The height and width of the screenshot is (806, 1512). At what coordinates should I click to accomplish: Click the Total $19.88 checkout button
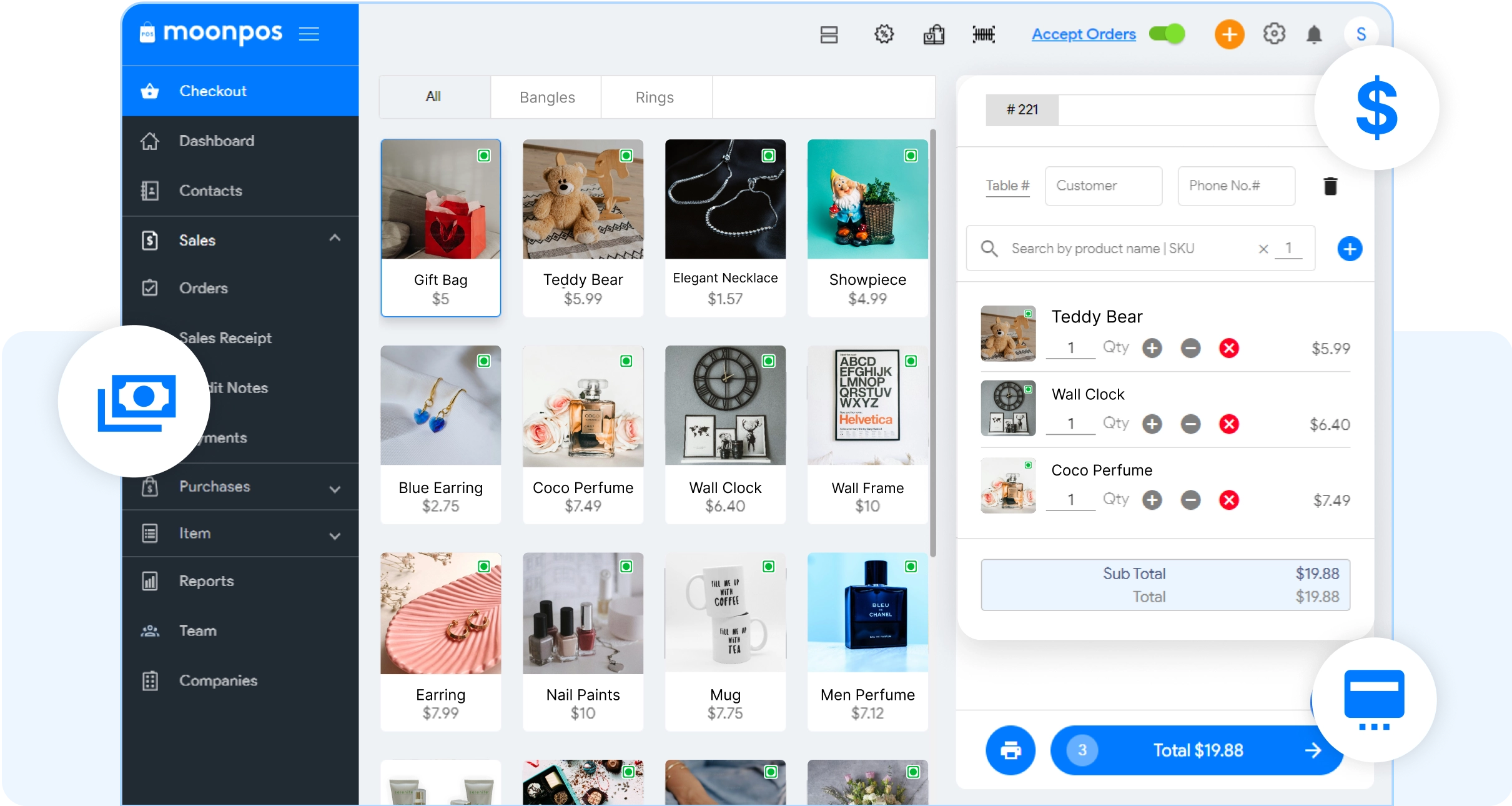coord(1197,750)
